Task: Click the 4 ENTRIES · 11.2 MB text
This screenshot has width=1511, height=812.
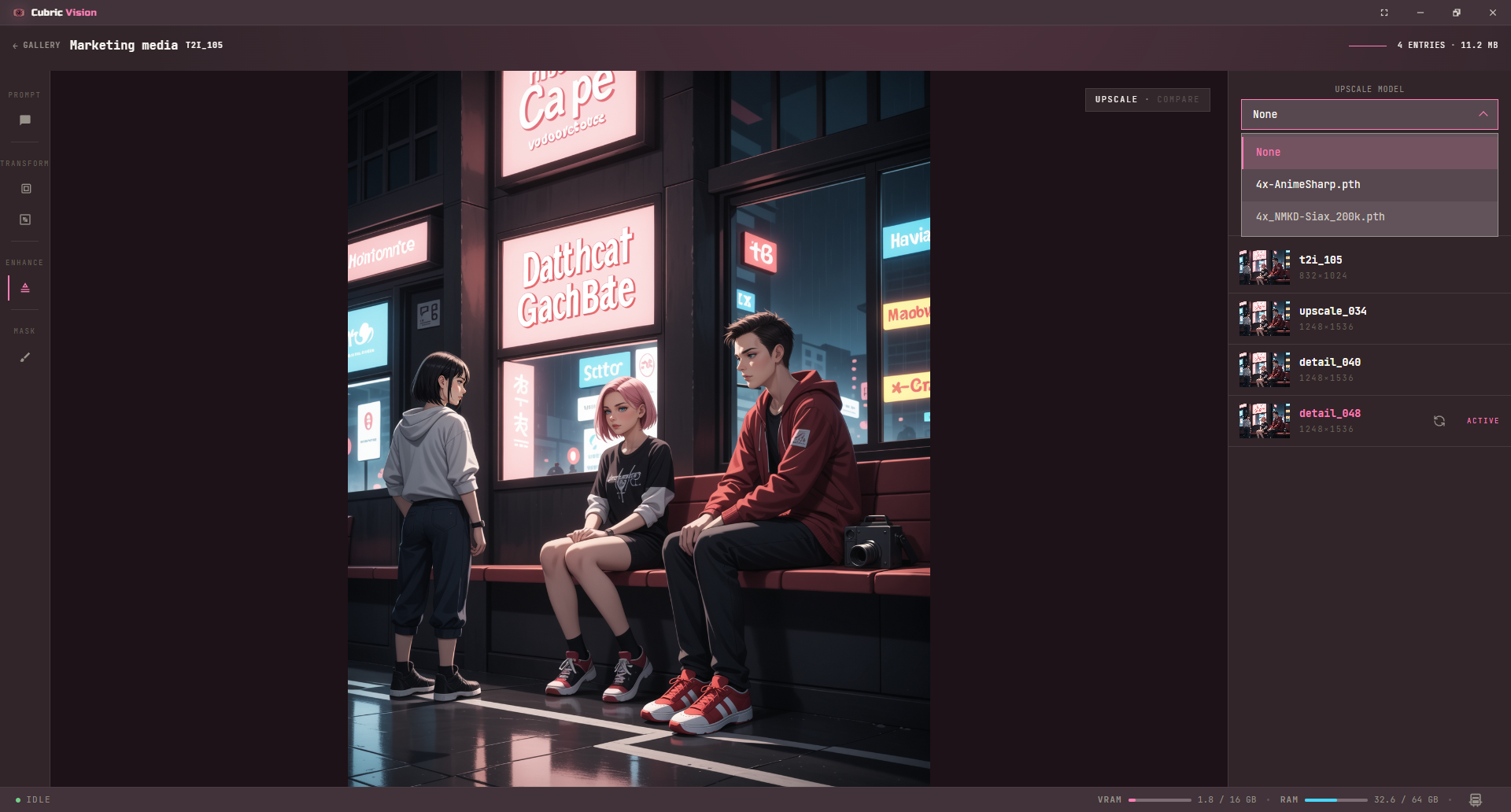Action: point(1447,46)
